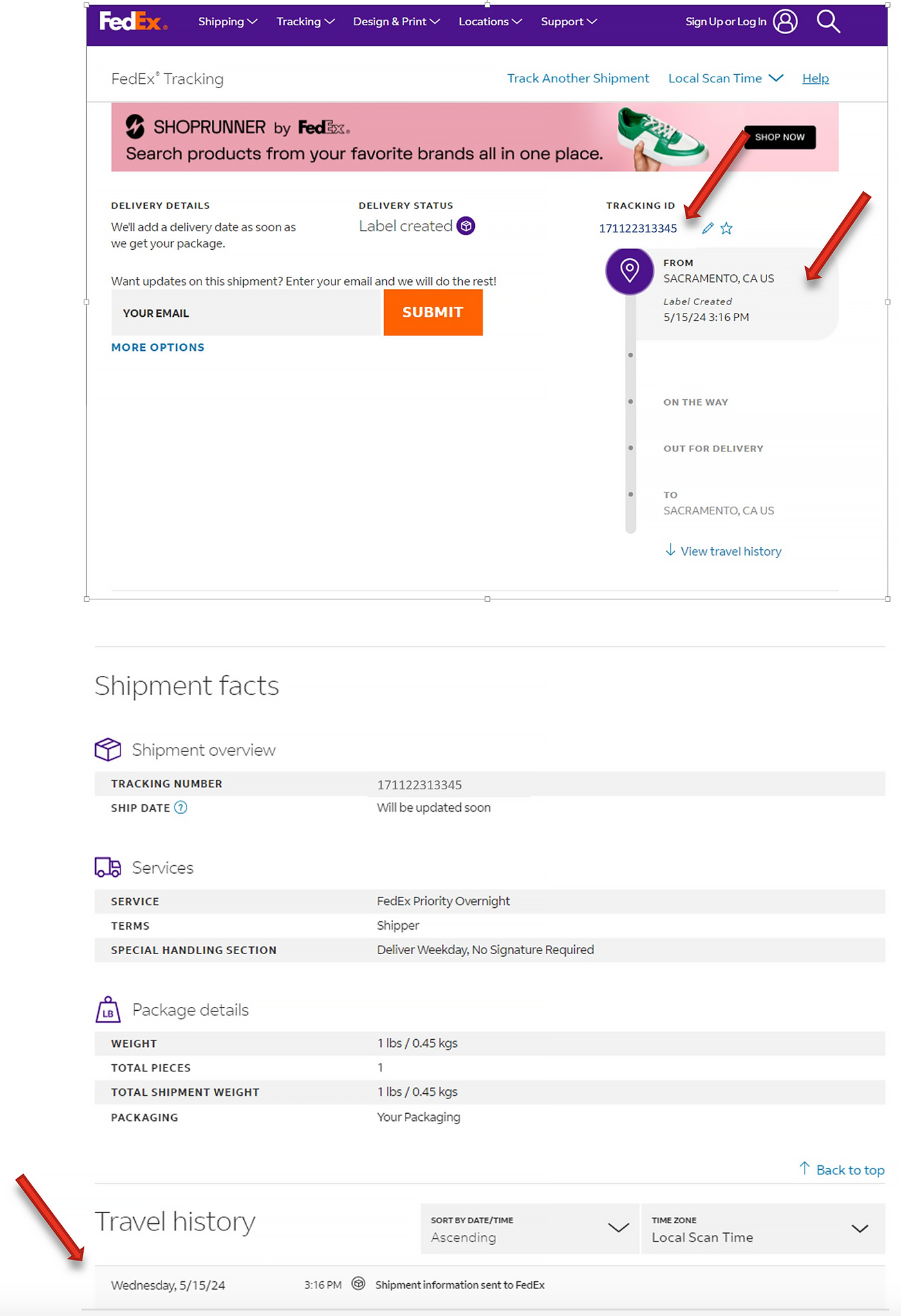Open the Shipping menu

228,21
